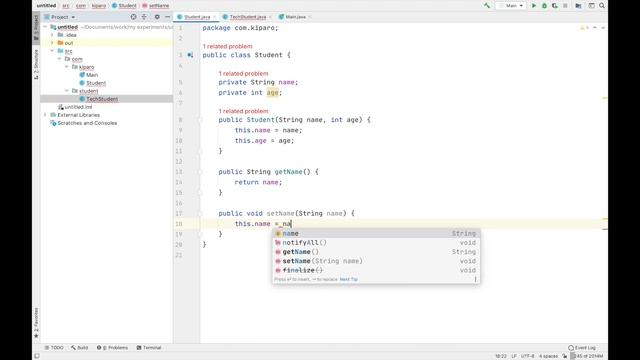Click UTF-8 encoding in status bar
The image size is (640, 360).
528,356
